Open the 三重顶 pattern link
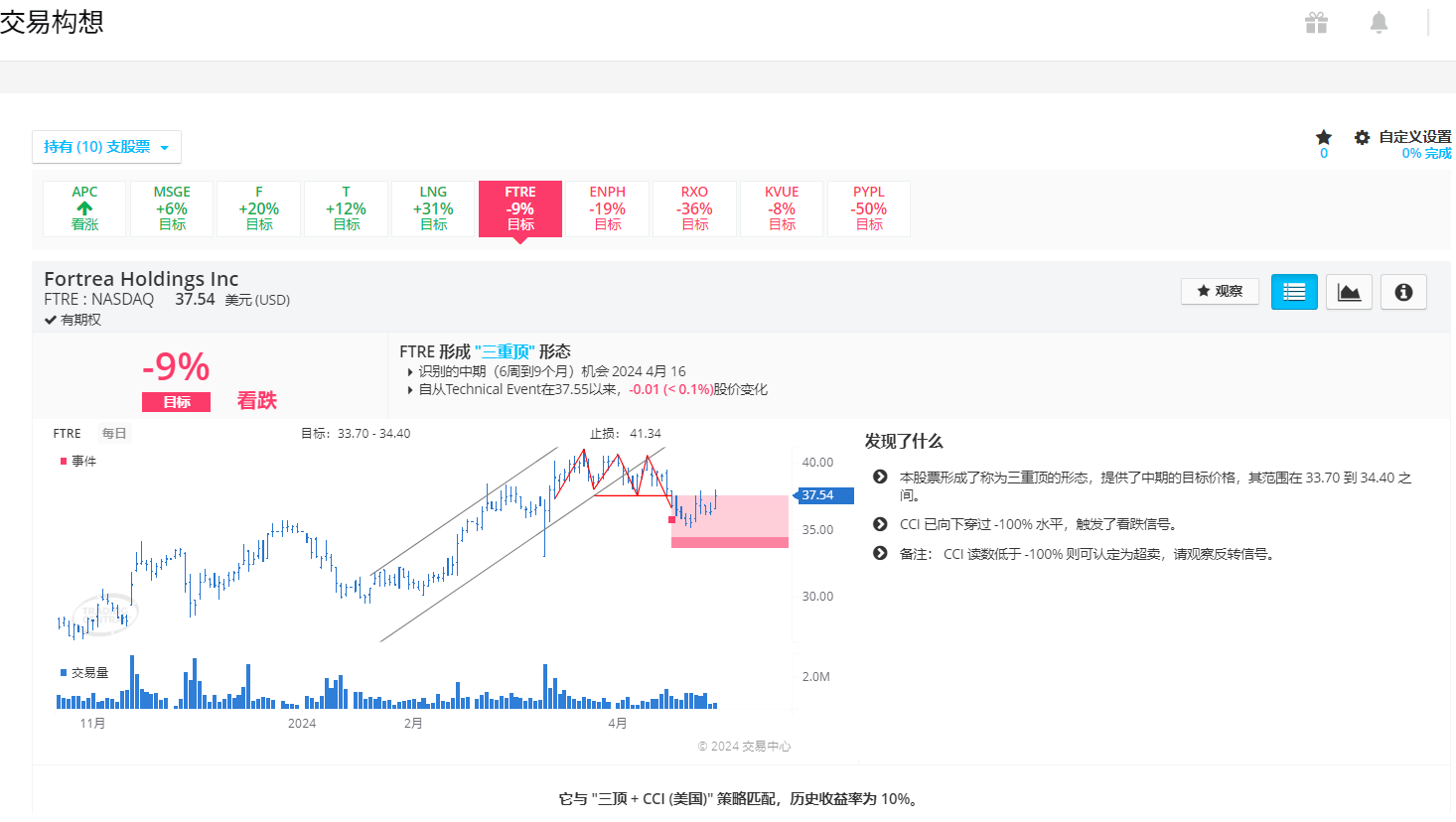 coord(506,351)
